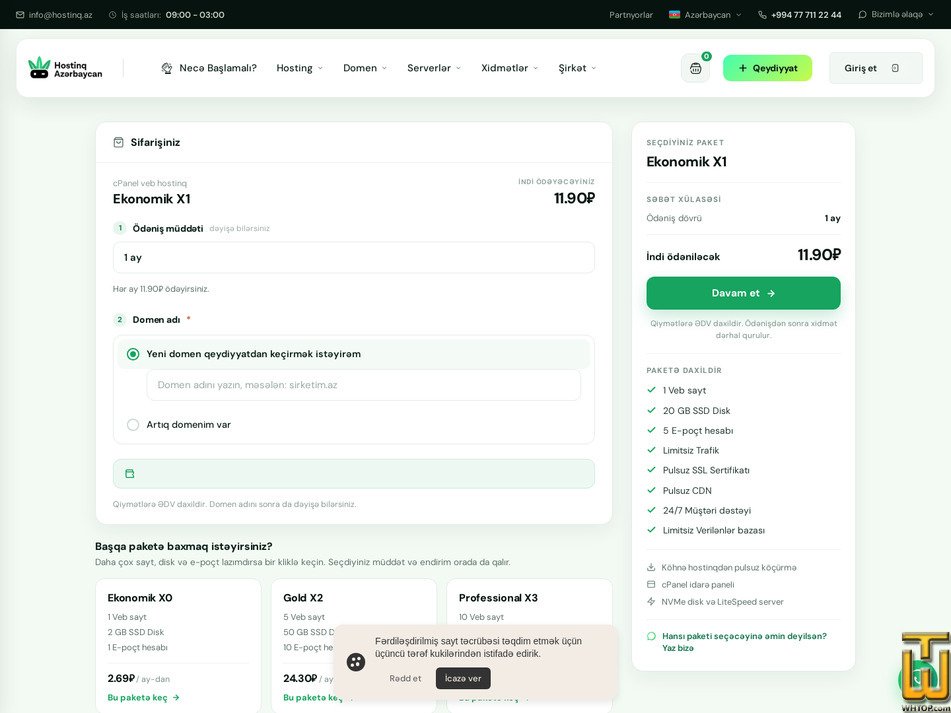Follow Bu paketə keç under Gold X2
This screenshot has width=951, height=713.
[313, 698]
